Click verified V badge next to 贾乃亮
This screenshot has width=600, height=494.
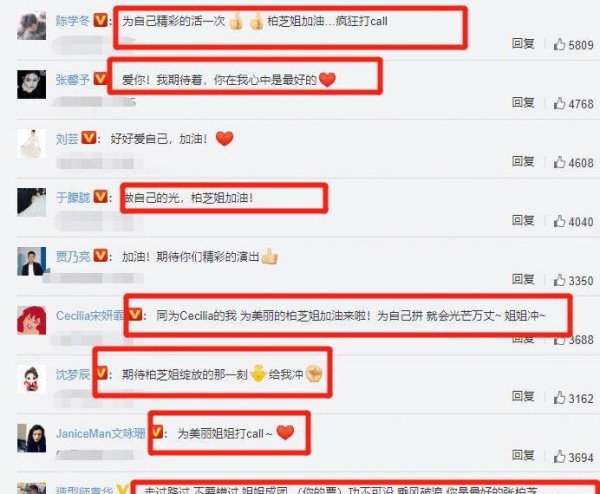101,256
